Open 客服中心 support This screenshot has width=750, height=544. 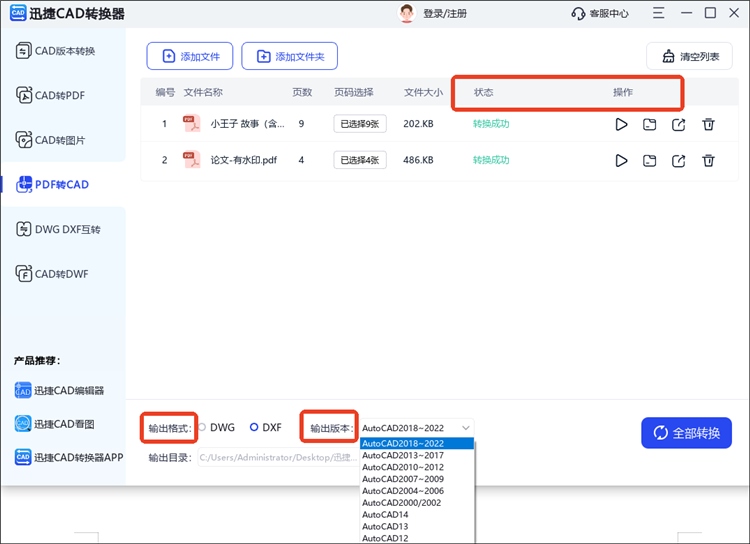600,13
